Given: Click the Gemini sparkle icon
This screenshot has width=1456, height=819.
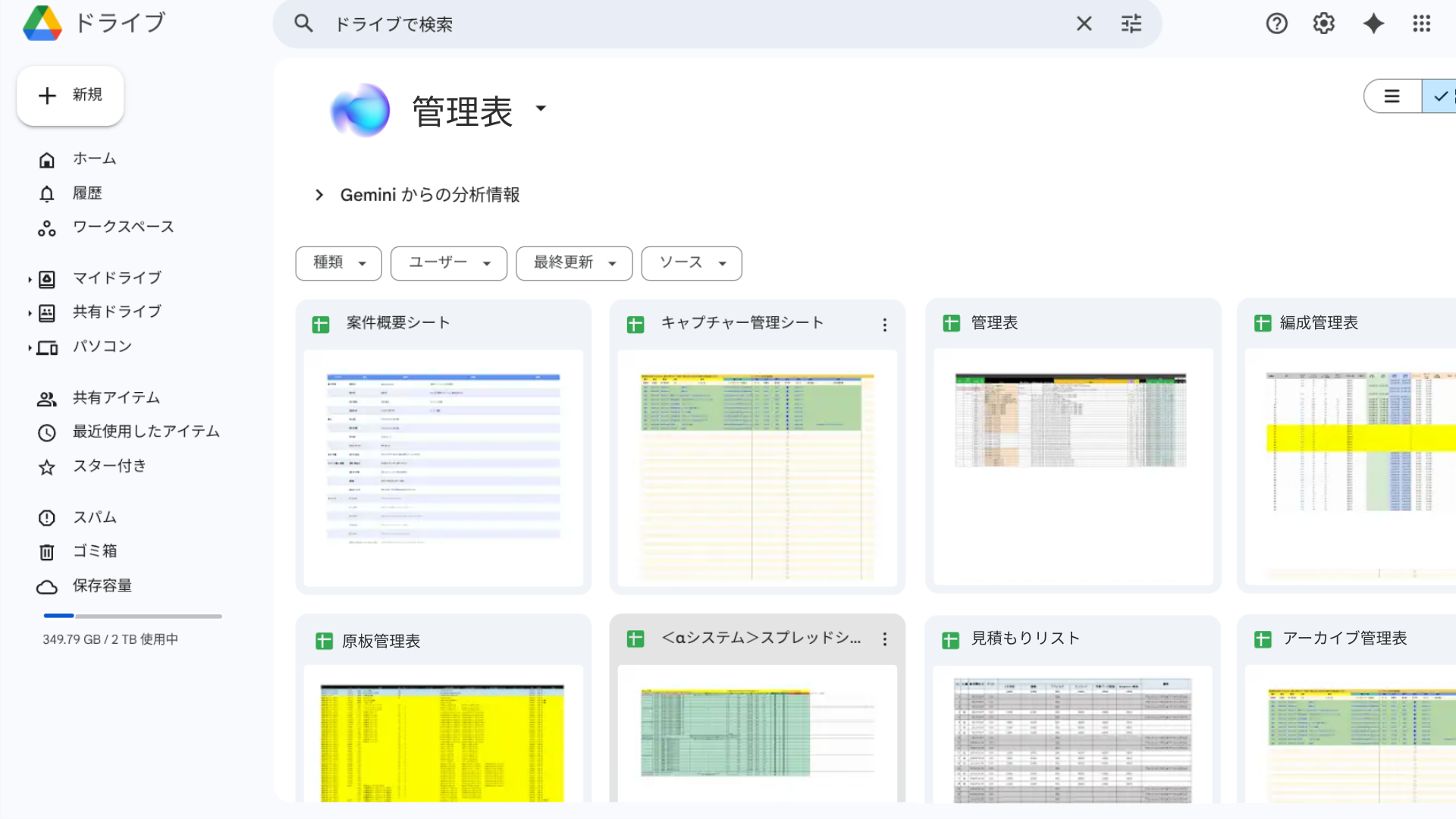Looking at the screenshot, I should 1373,24.
